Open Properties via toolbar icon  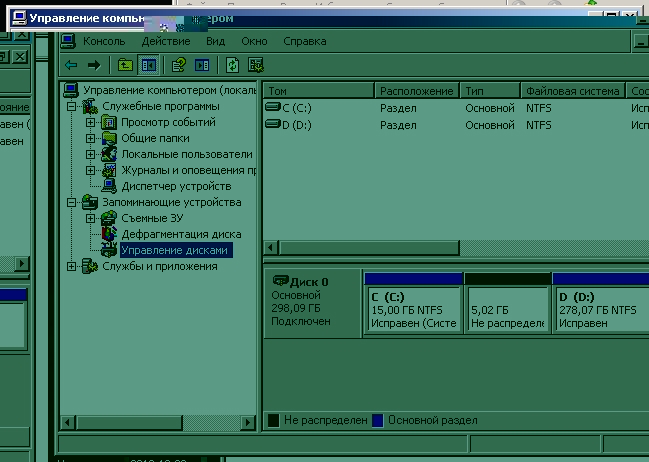(178, 65)
